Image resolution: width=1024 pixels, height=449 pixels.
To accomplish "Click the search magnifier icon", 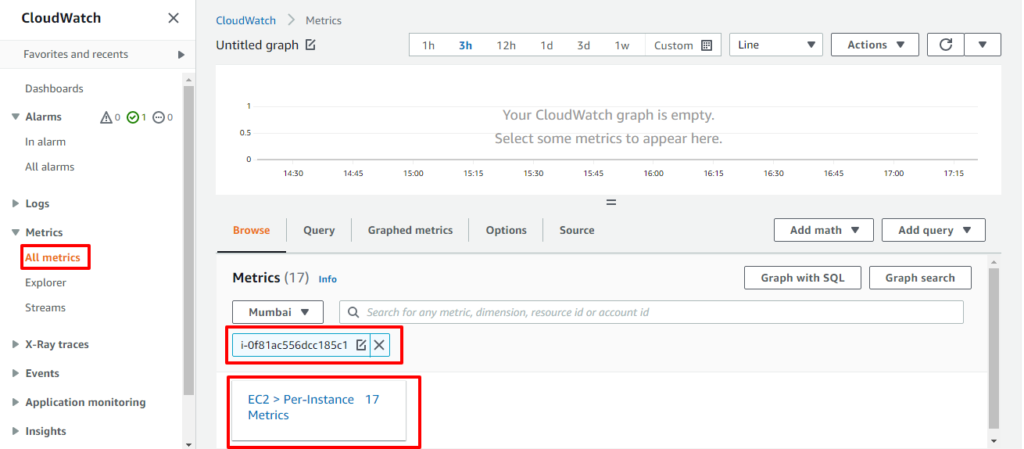I will pyautogui.click(x=353, y=312).
